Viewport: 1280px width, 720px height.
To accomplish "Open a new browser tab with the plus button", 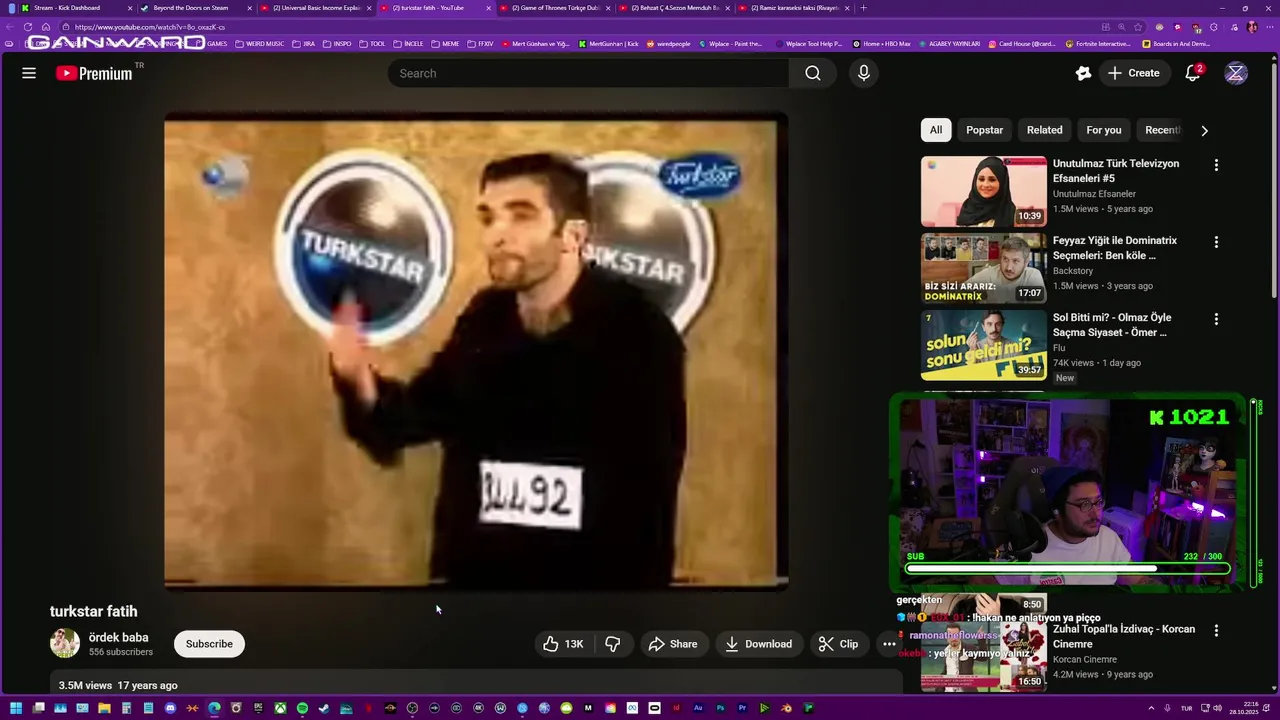I will [x=864, y=8].
